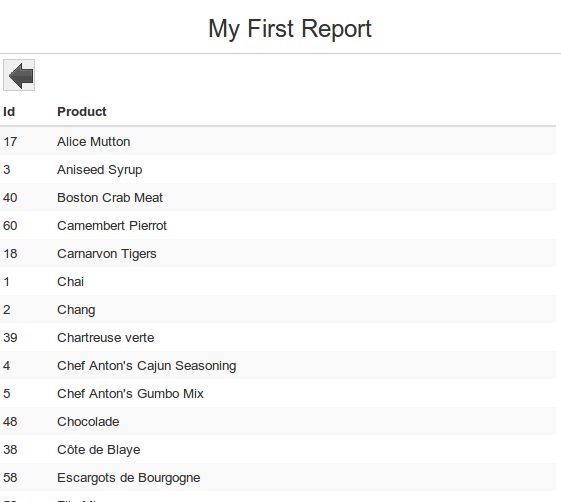Select the Alice Mutton row
561x502 pixels.
(x=278, y=141)
